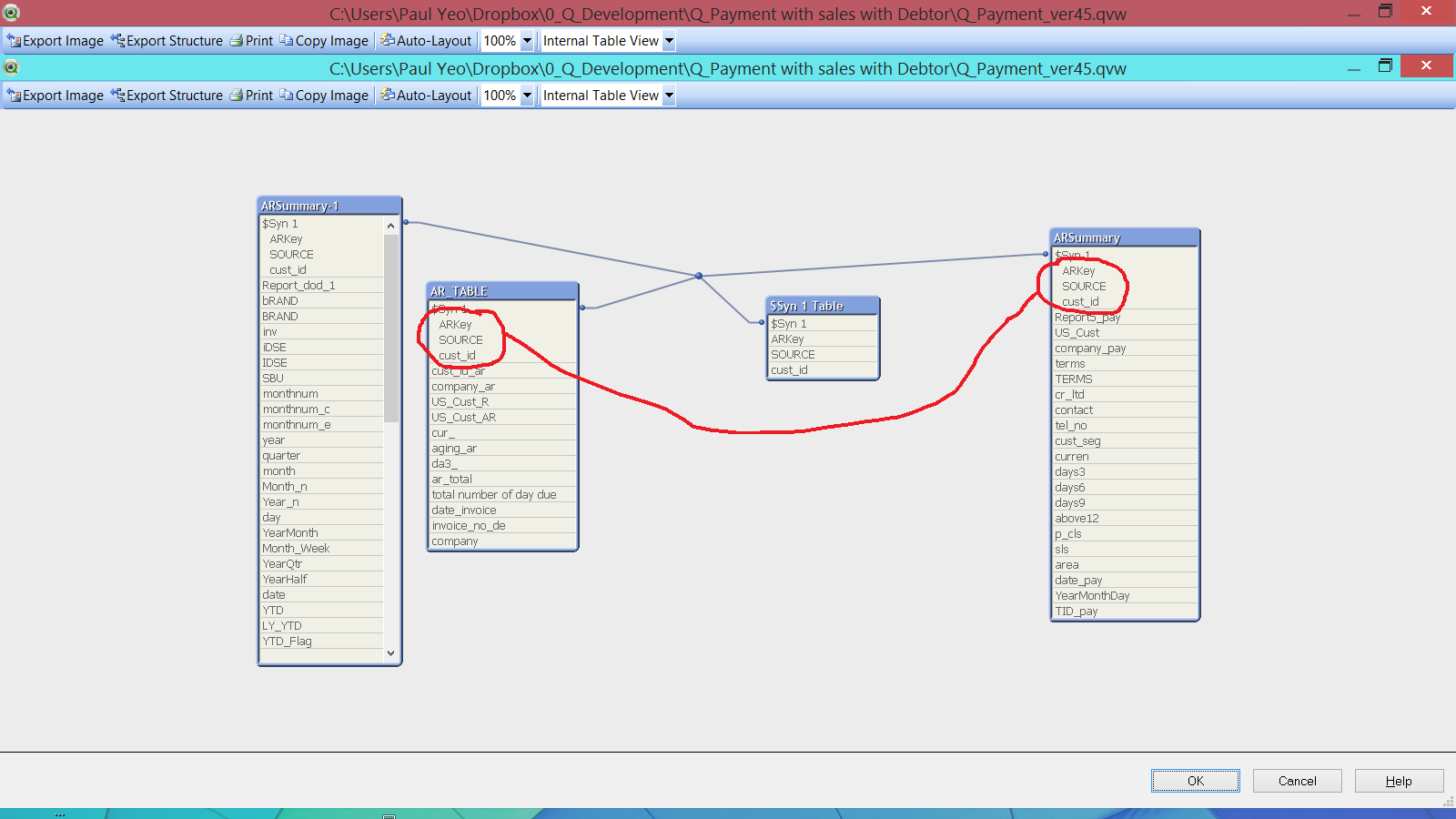Image resolution: width=1456 pixels, height=819 pixels.
Task: Select the cr_ltd field in ARSummary
Action: [1125, 394]
